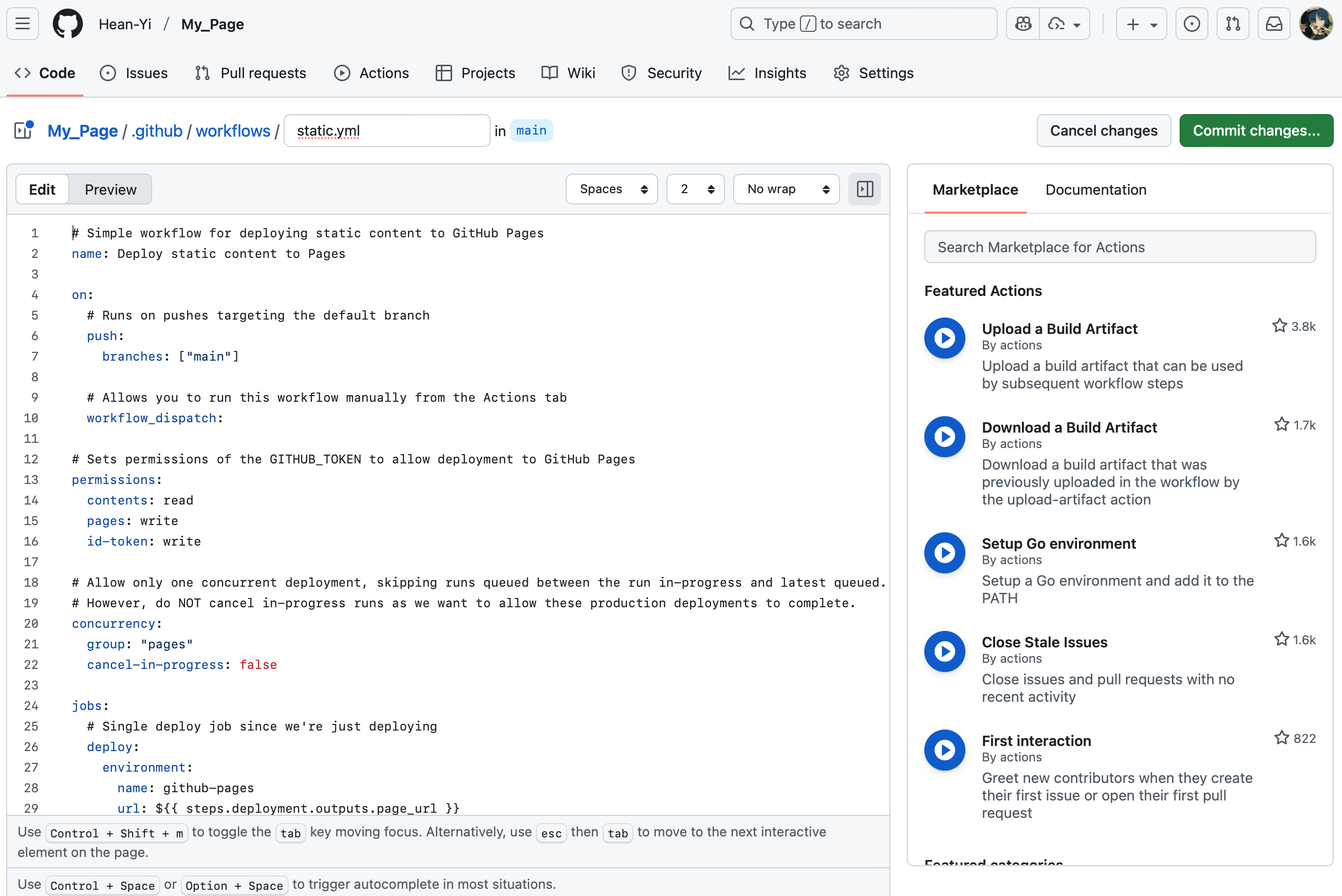Open the workflows breadcrumb link
The image size is (1342, 896).
(233, 131)
